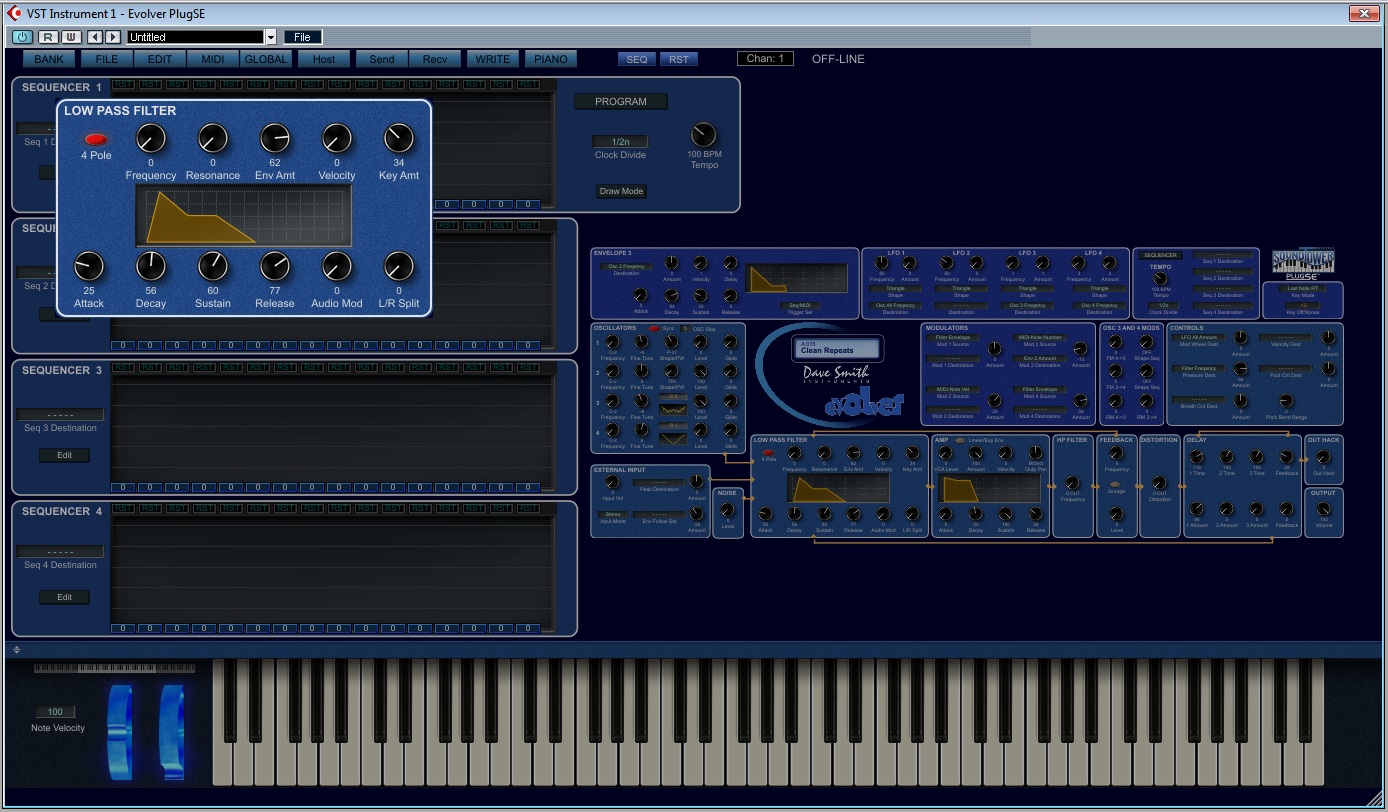The height and width of the screenshot is (812, 1388).
Task: Toggle the oscillator Sync red LED
Action: (655, 328)
